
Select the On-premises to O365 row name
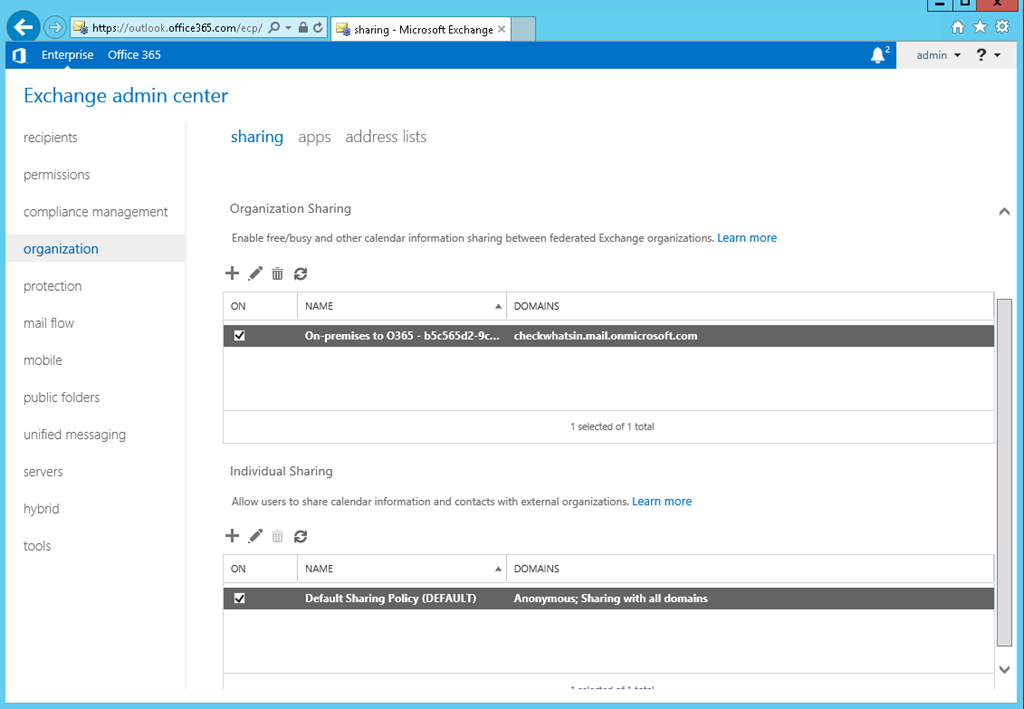[x=402, y=336]
